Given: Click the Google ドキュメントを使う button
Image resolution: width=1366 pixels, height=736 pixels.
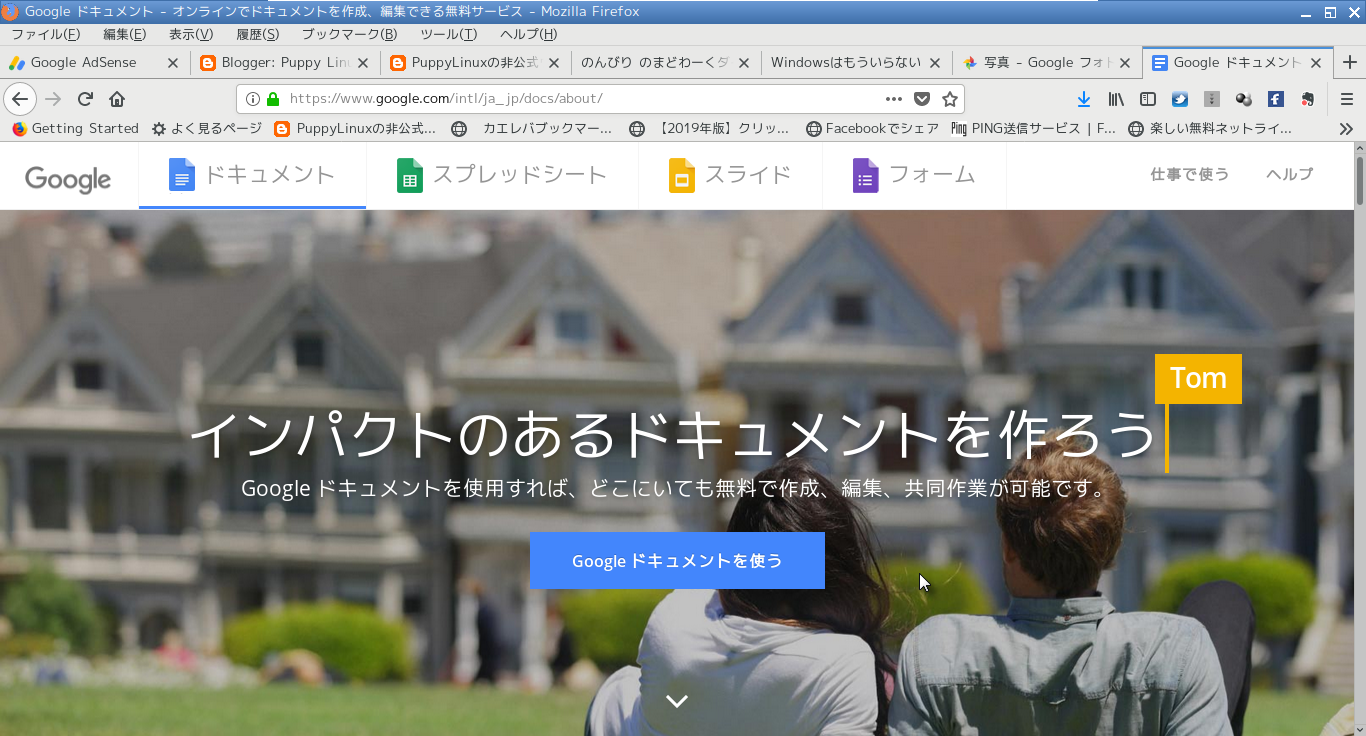Looking at the screenshot, I should click(x=677, y=561).
